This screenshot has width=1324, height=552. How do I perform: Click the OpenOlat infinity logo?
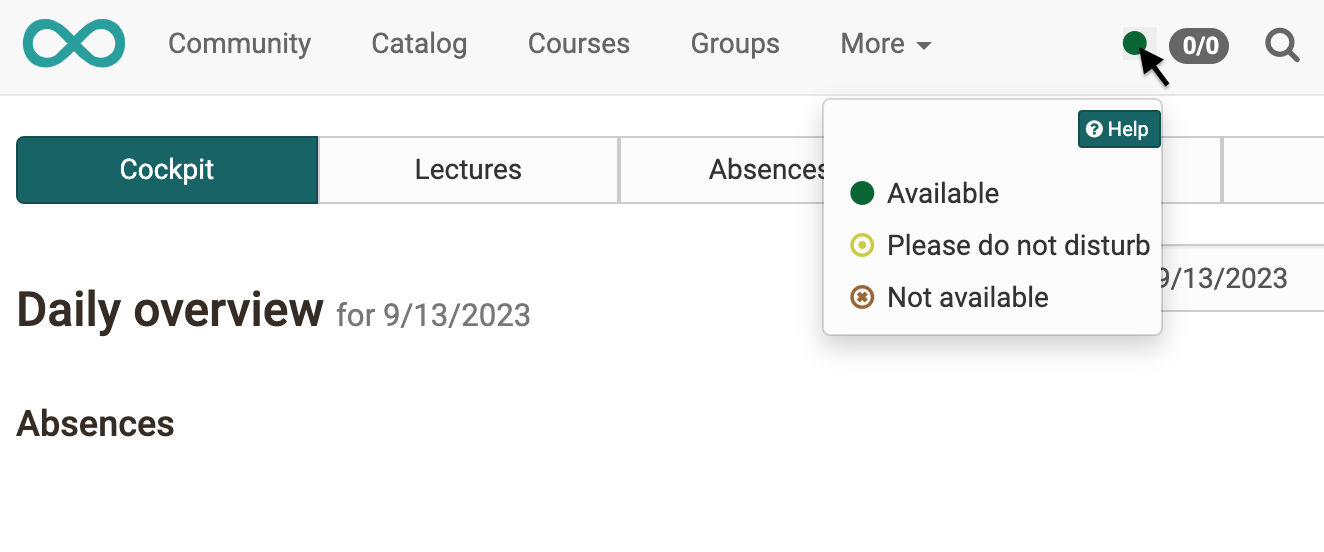pos(74,44)
